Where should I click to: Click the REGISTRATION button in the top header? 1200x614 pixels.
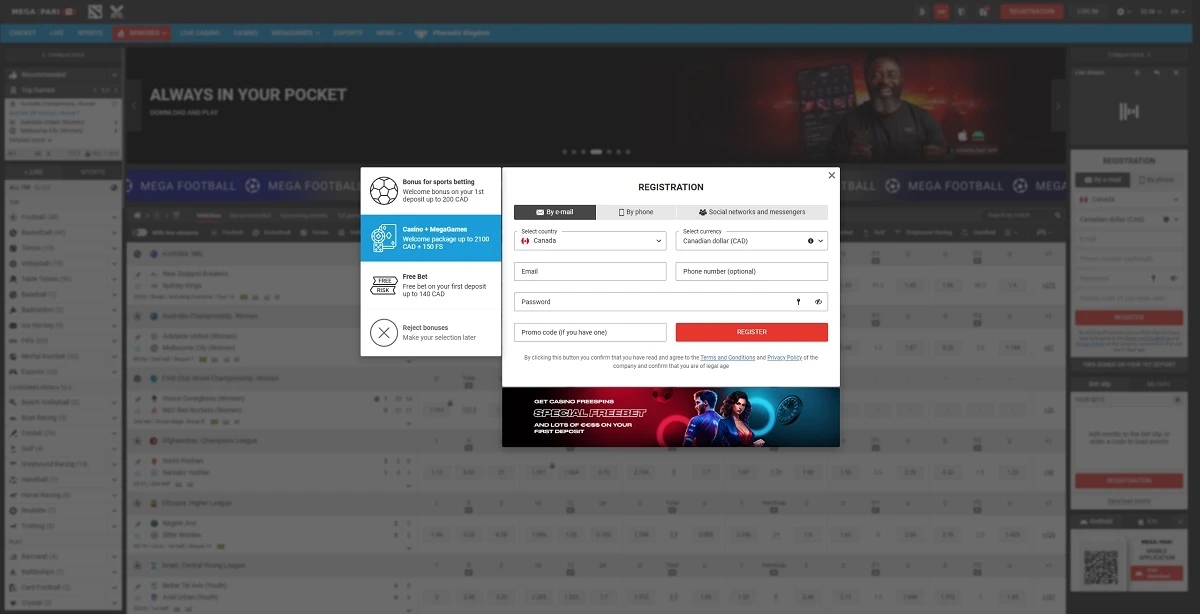[1031, 11]
